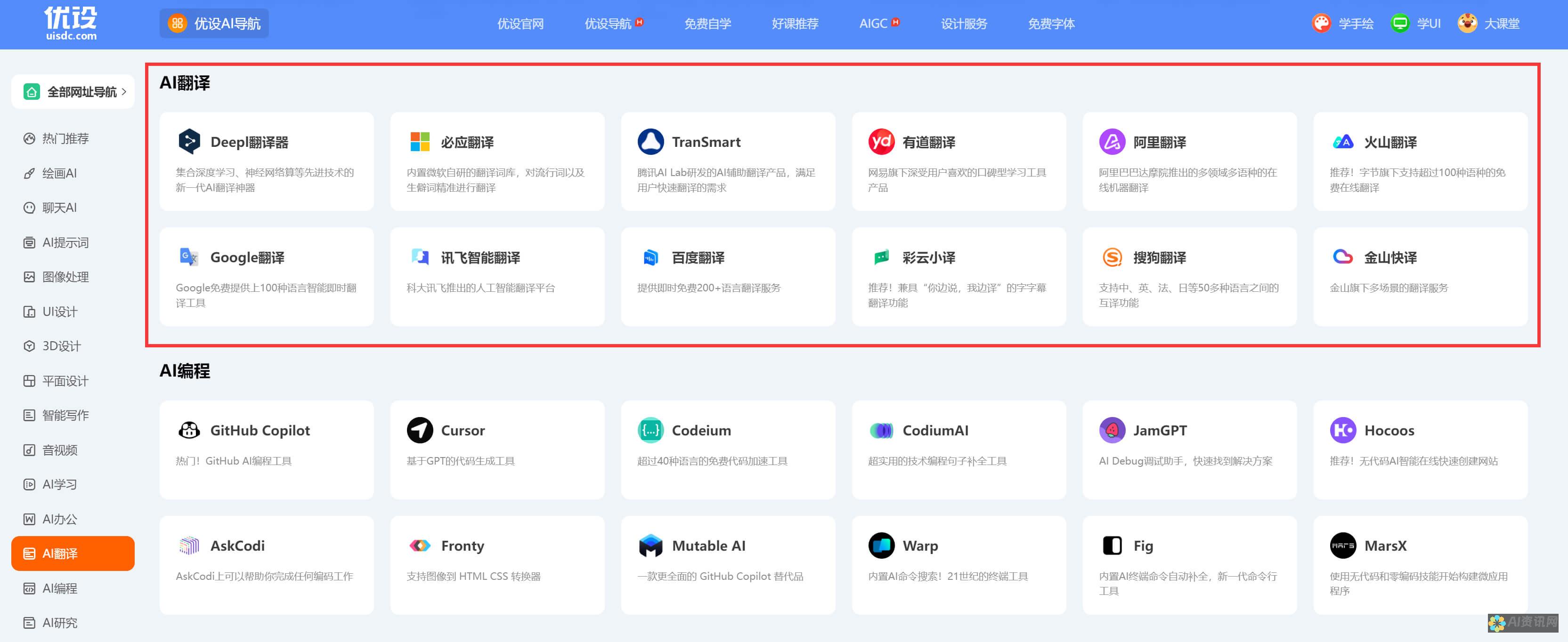Click the 讯飞智能翻译 logo icon
This screenshot has width=1568, height=642.
click(419, 257)
